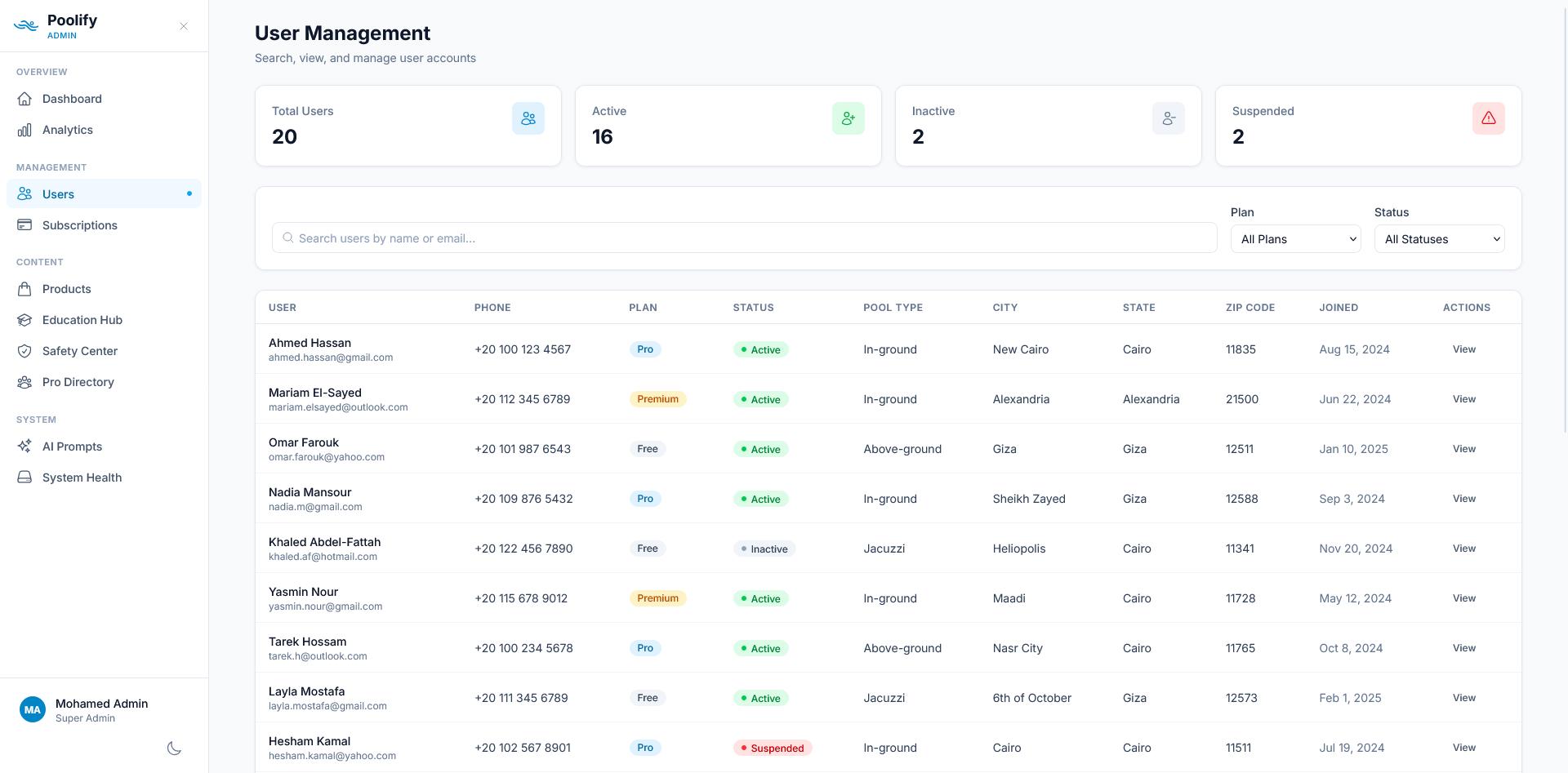Click the POOL TYPE column header
Image resolution: width=1568 pixels, height=773 pixels.
(x=893, y=308)
